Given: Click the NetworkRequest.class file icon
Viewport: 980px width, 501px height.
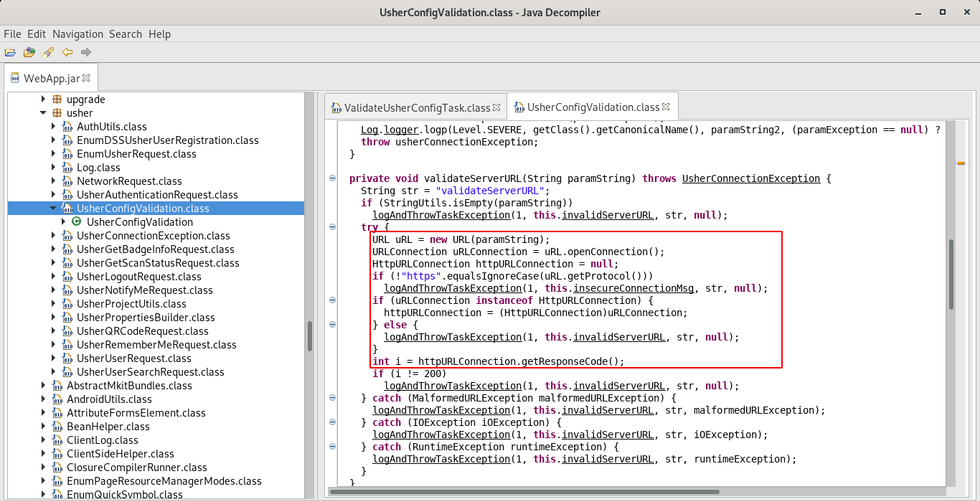Looking at the screenshot, I should pyautogui.click(x=68, y=181).
